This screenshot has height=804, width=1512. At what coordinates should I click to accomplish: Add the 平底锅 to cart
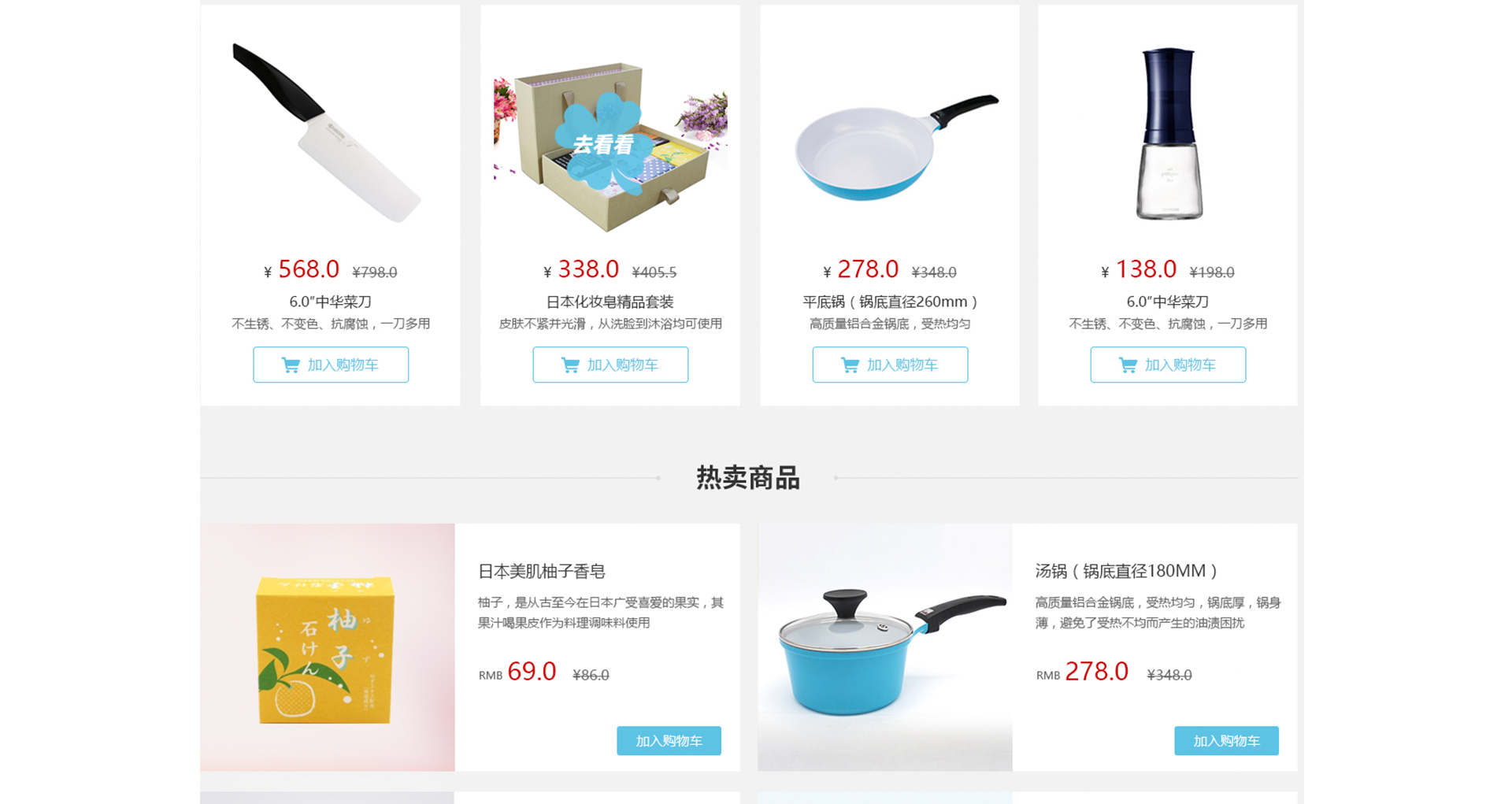[890, 365]
